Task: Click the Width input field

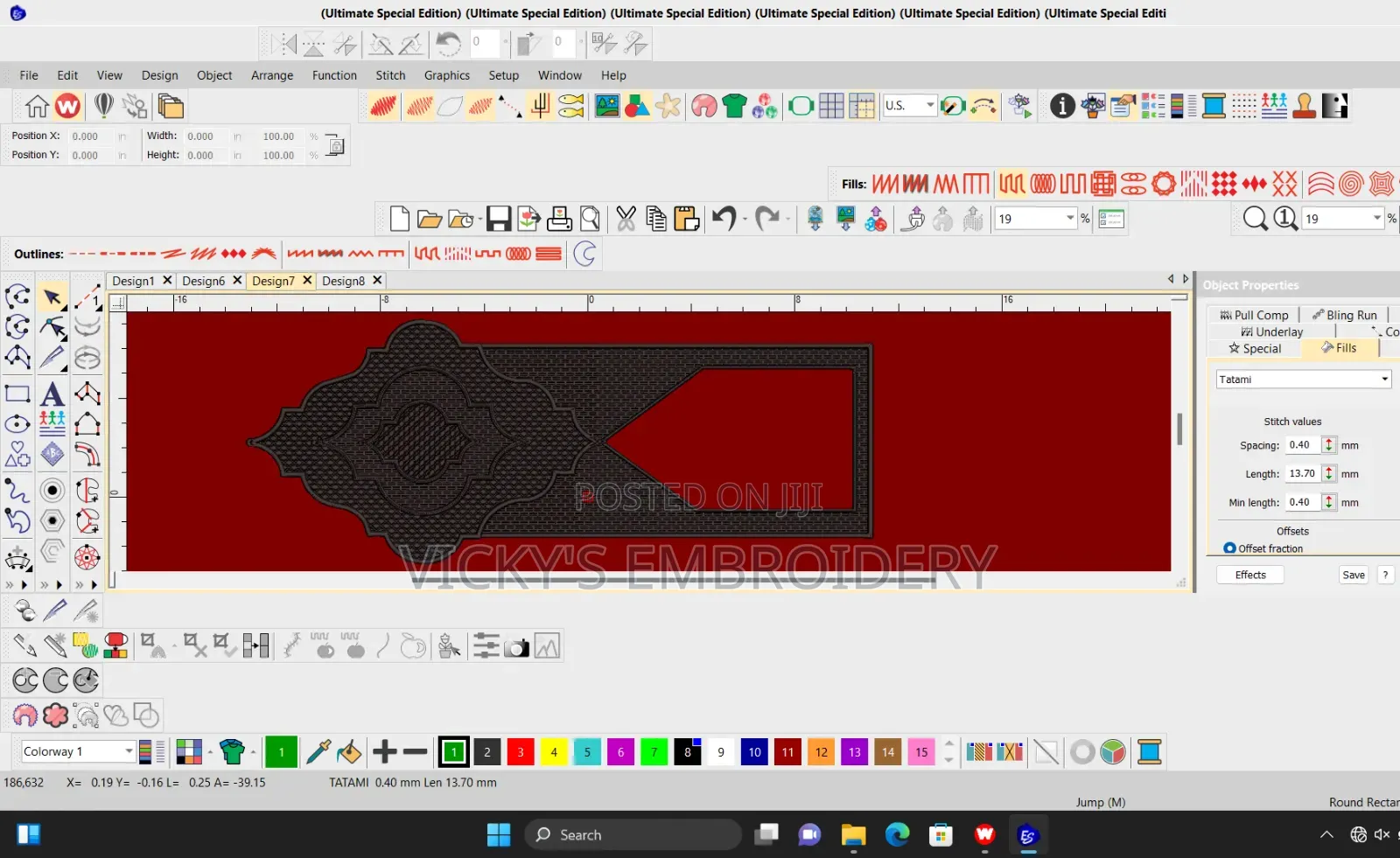Action: (x=206, y=136)
